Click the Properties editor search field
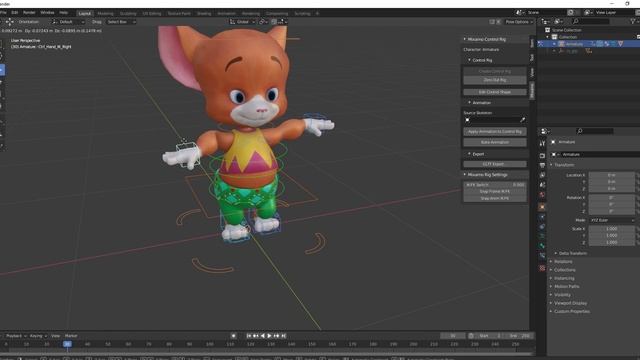The width and height of the screenshot is (640, 360). pyautogui.click(x=595, y=131)
